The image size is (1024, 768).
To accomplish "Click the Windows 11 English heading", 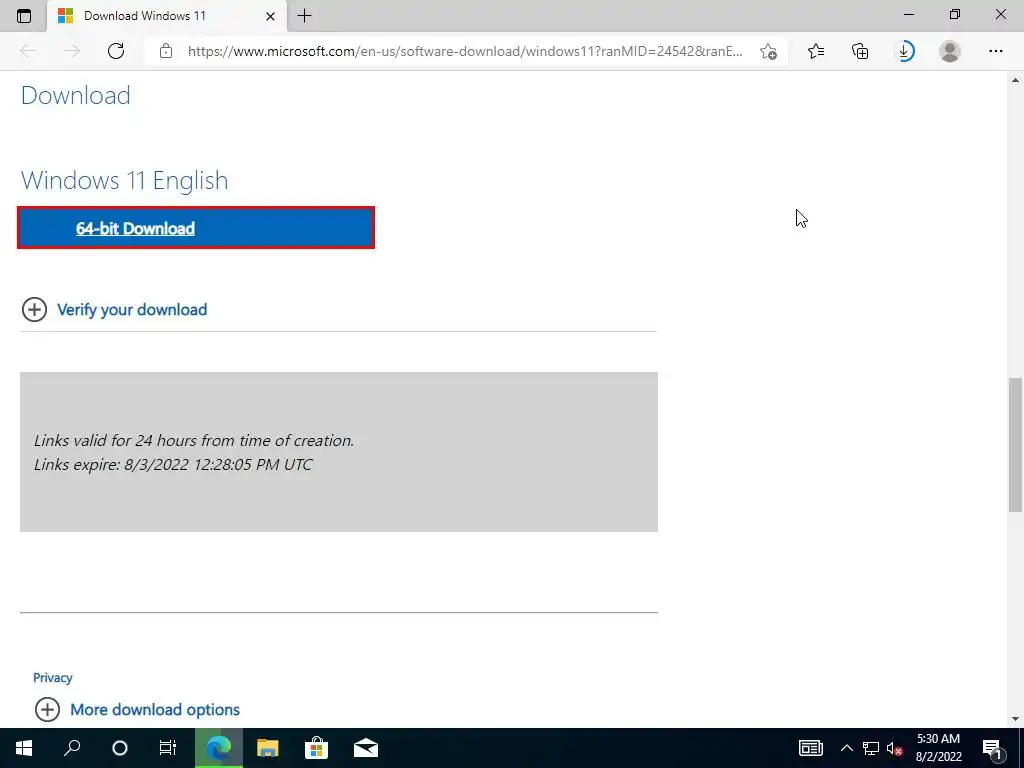I will pyautogui.click(x=125, y=180).
